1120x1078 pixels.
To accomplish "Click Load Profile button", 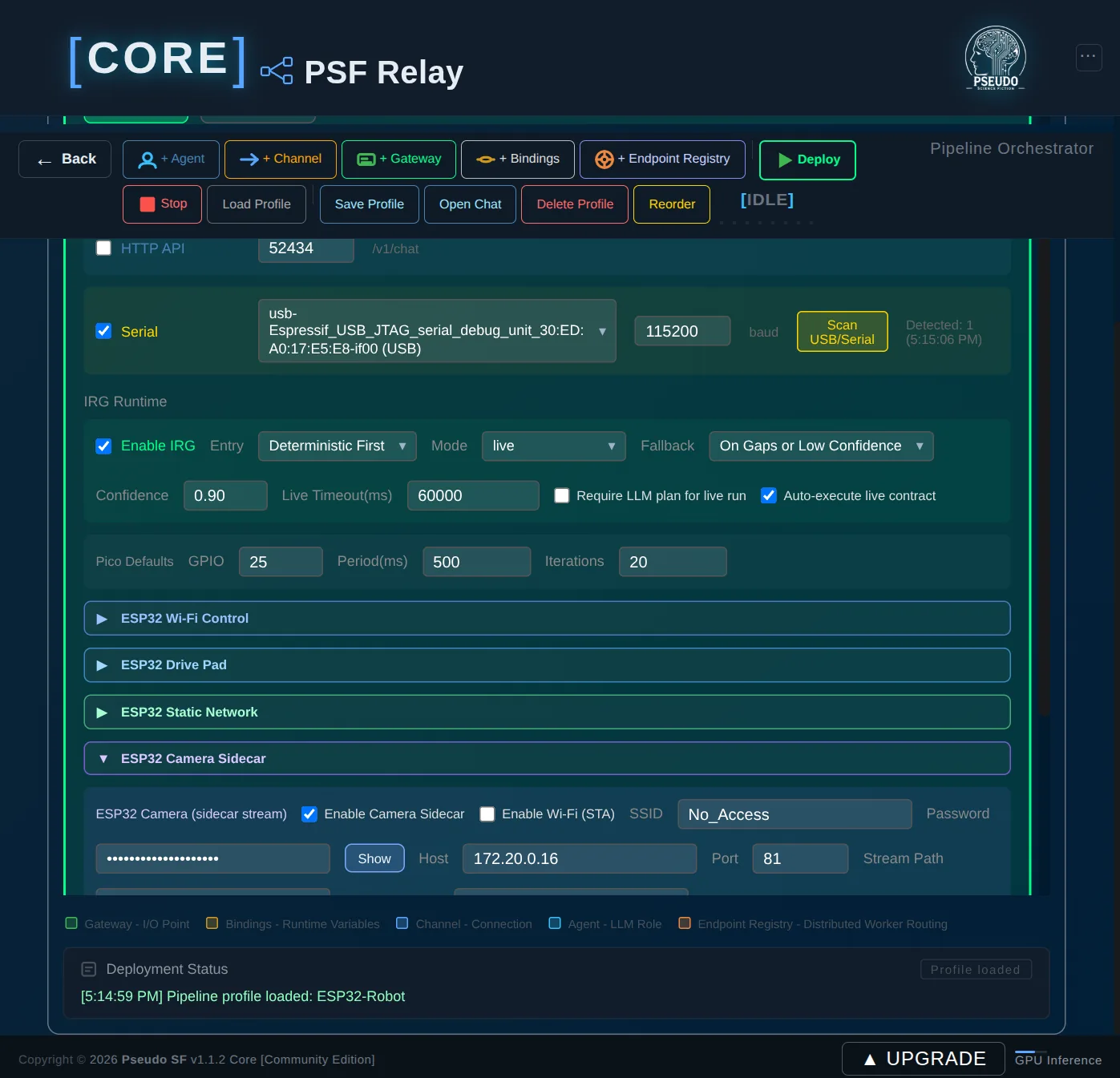I will (x=257, y=204).
